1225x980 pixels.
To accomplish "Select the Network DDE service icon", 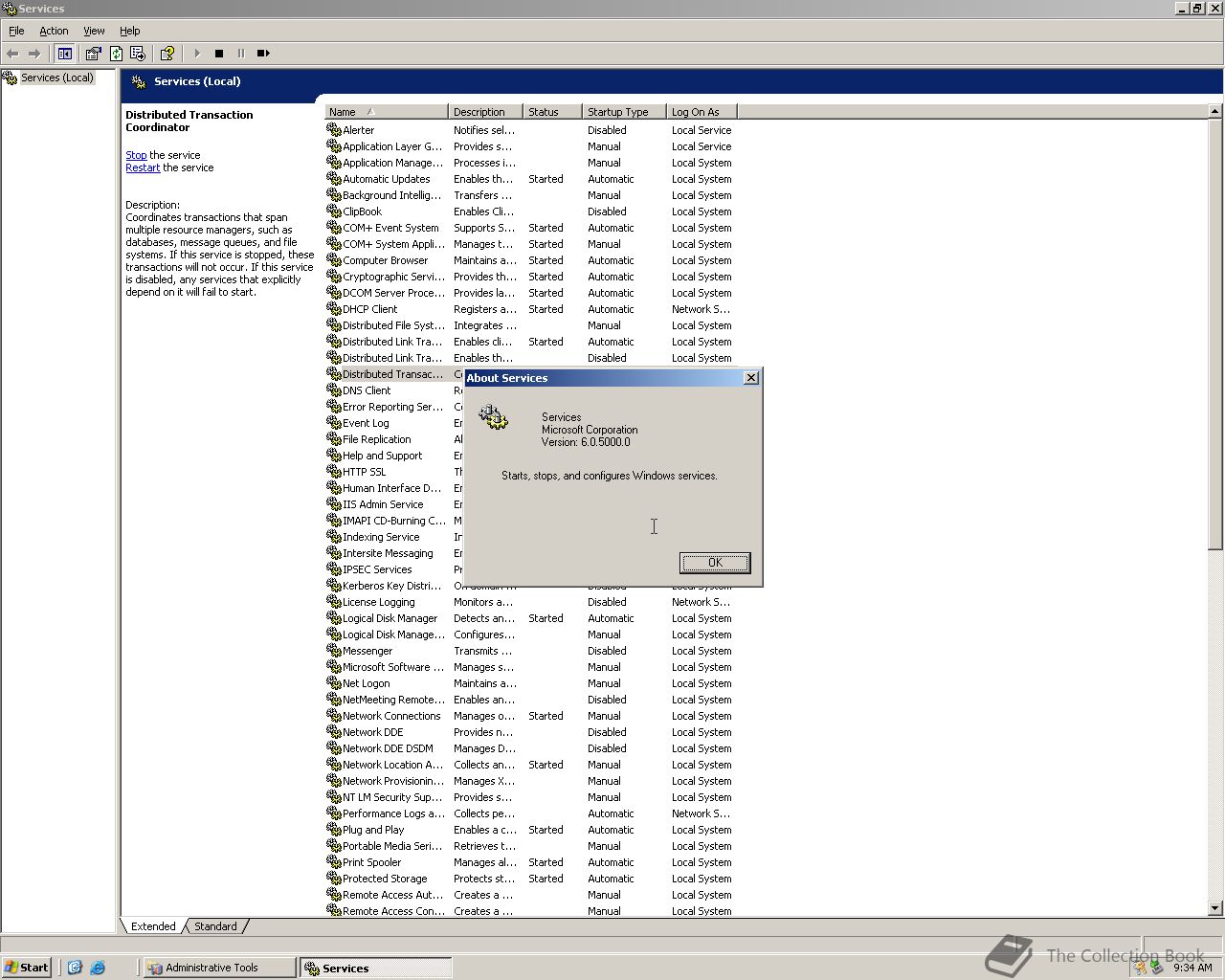I will (334, 731).
